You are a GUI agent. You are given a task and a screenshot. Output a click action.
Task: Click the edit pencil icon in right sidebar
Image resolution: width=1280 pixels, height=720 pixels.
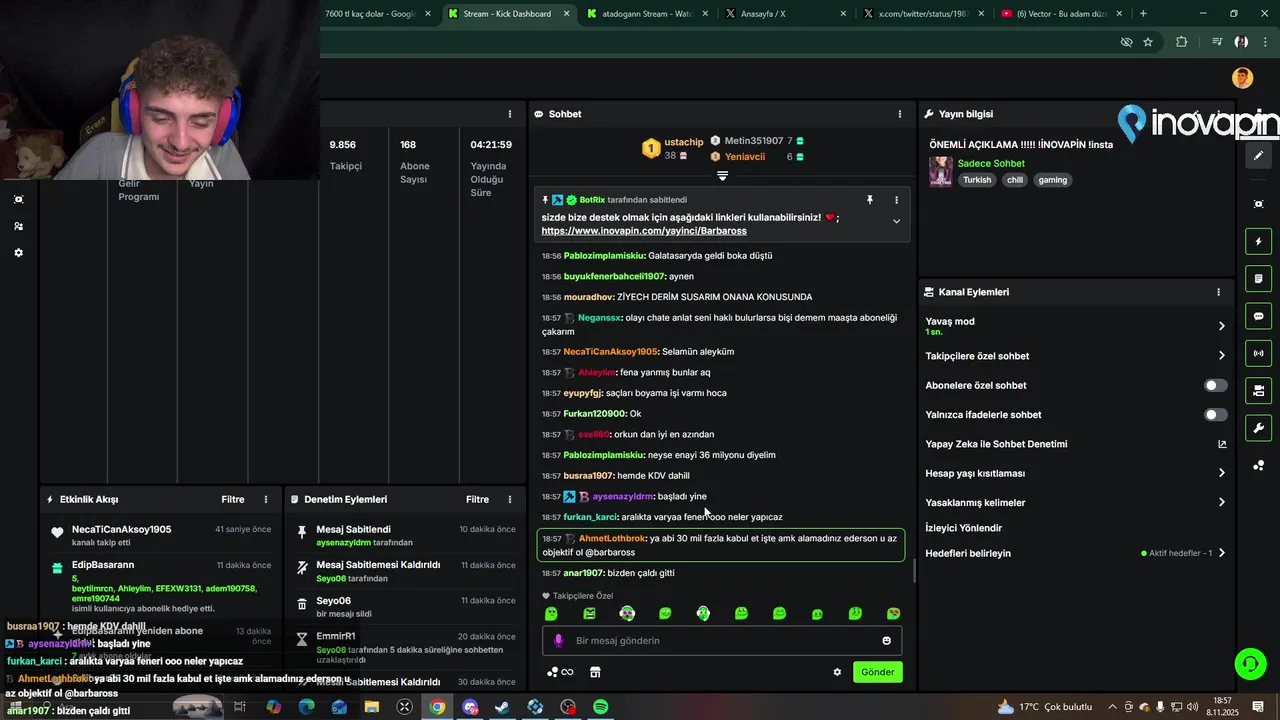coord(1258,156)
